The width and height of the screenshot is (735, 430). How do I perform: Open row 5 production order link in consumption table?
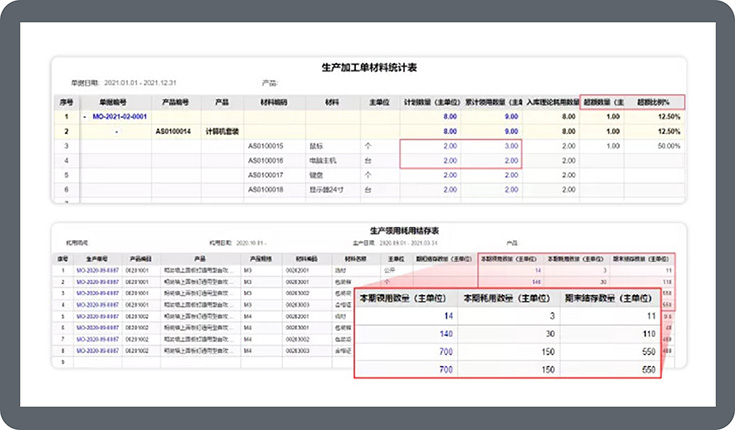(98, 317)
